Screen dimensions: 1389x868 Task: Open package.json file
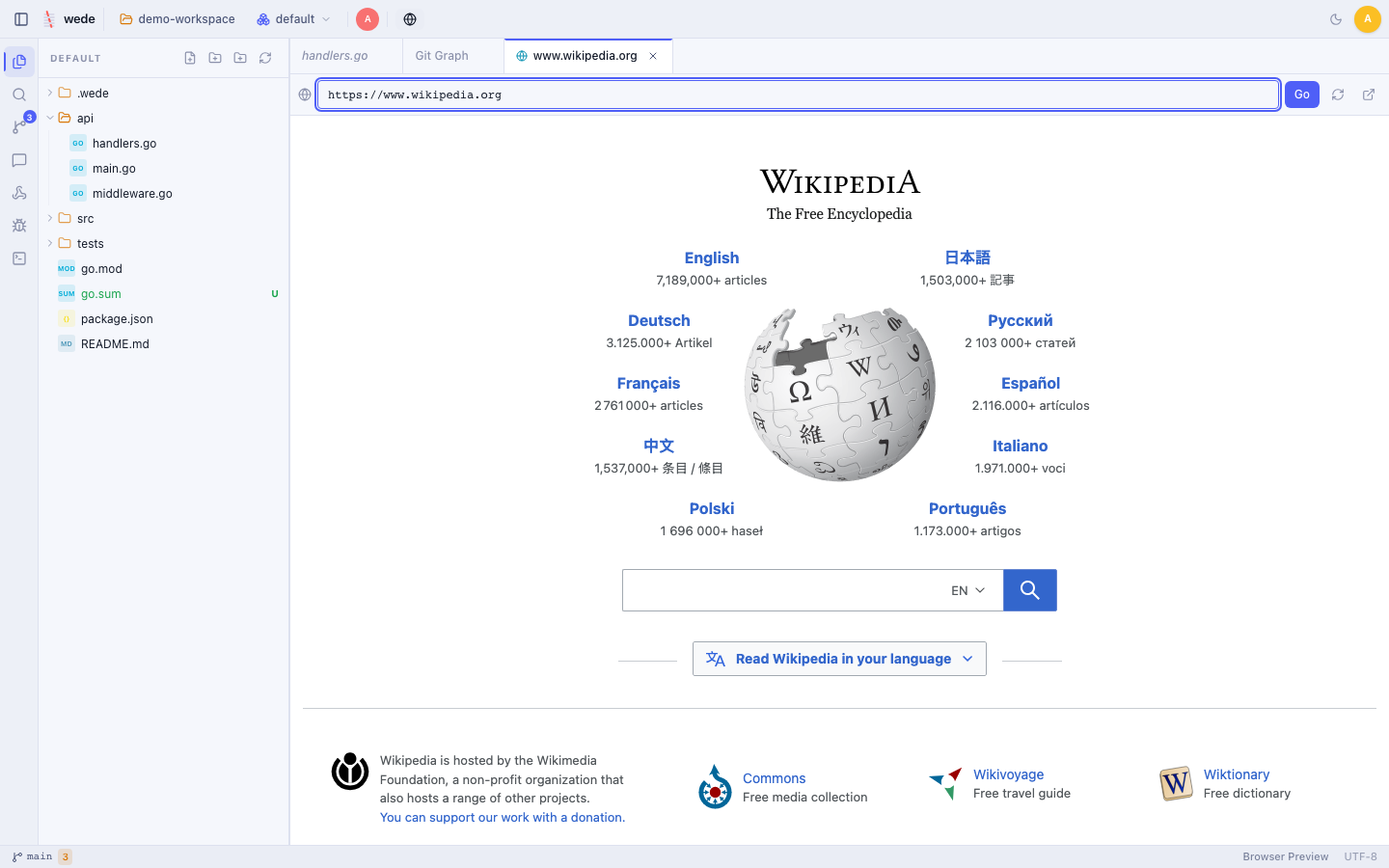coord(117,319)
